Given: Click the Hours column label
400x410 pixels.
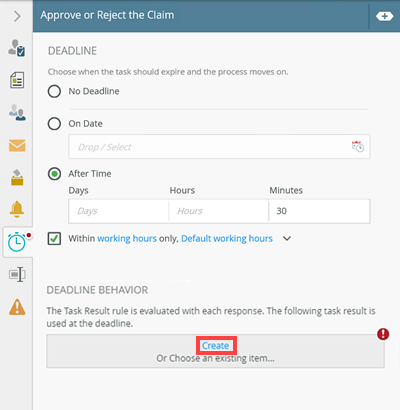Looking at the screenshot, I should (x=182, y=190).
